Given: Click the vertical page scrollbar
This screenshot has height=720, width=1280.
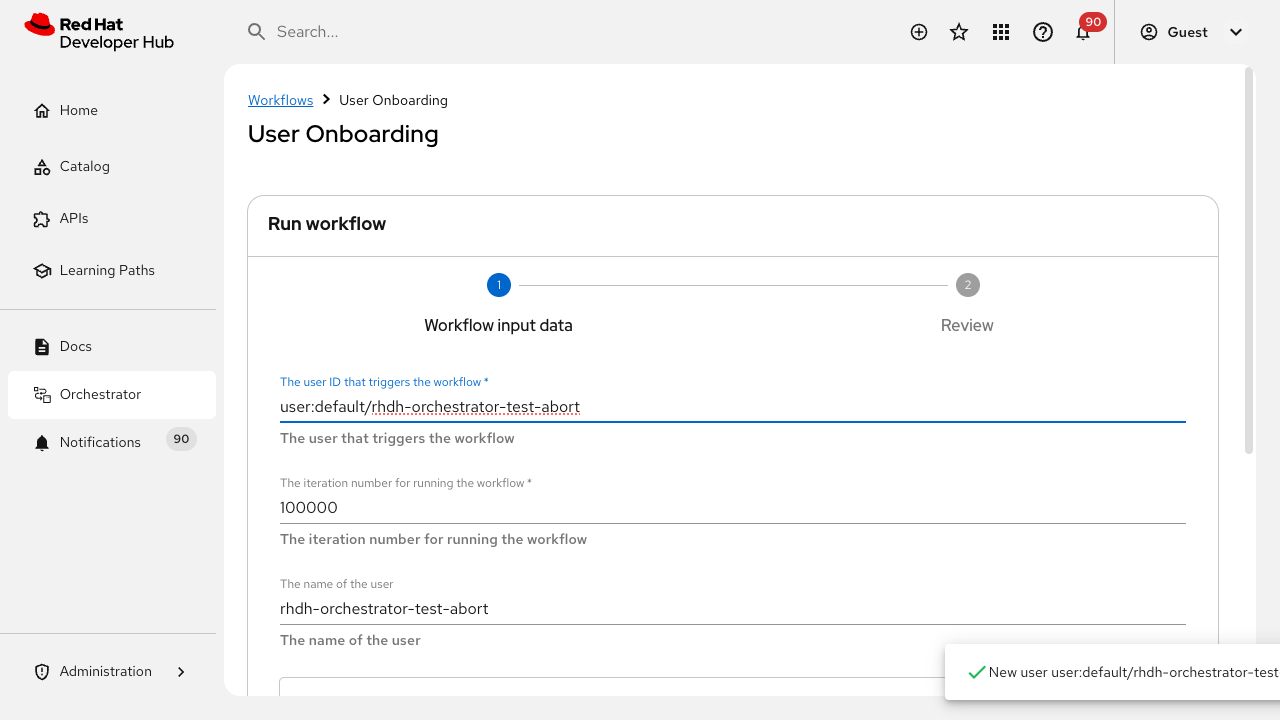Looking at the screenshot, I should click(1249, 260).
